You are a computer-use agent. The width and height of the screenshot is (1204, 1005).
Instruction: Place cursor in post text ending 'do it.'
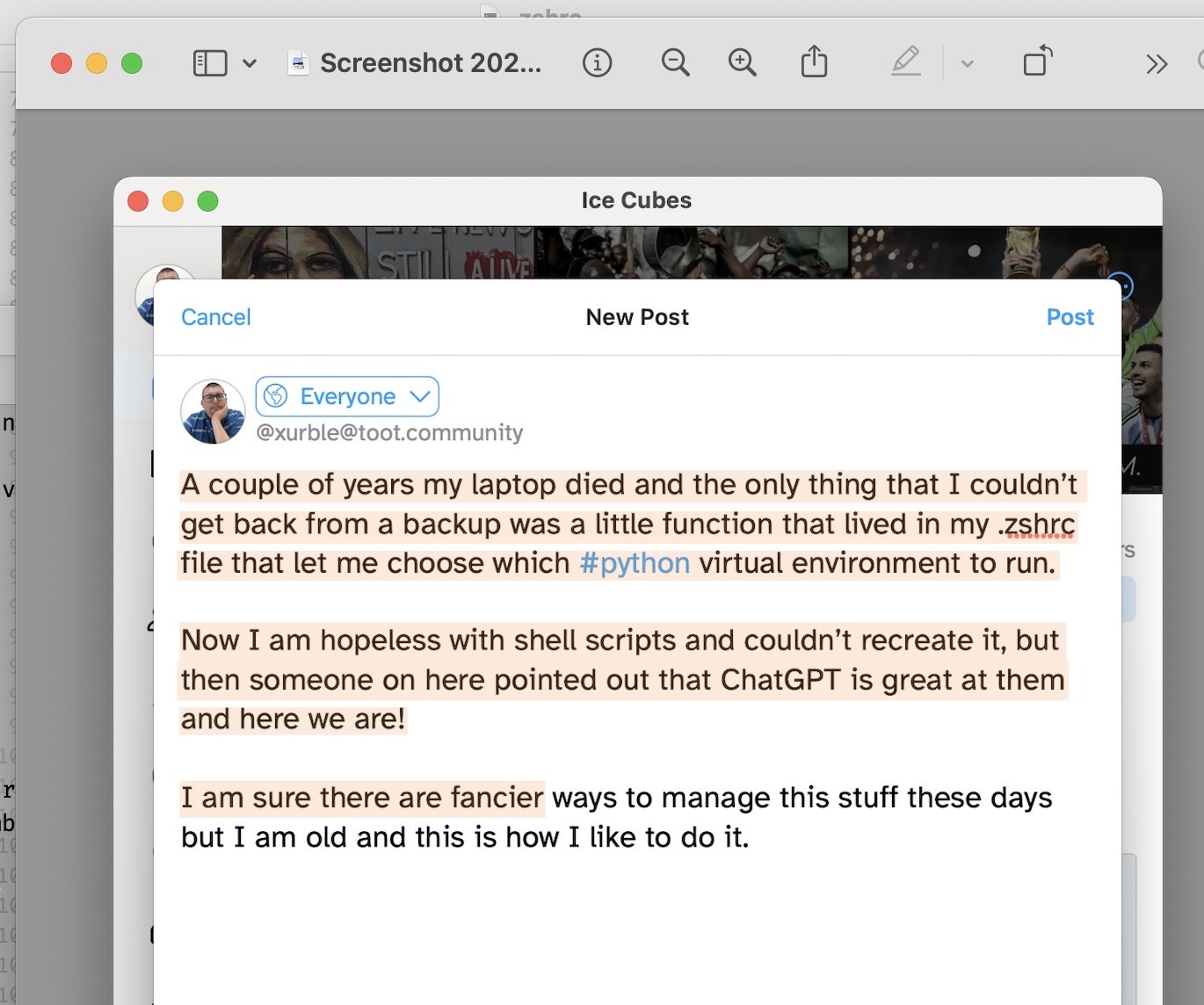[x=465, y=837]
